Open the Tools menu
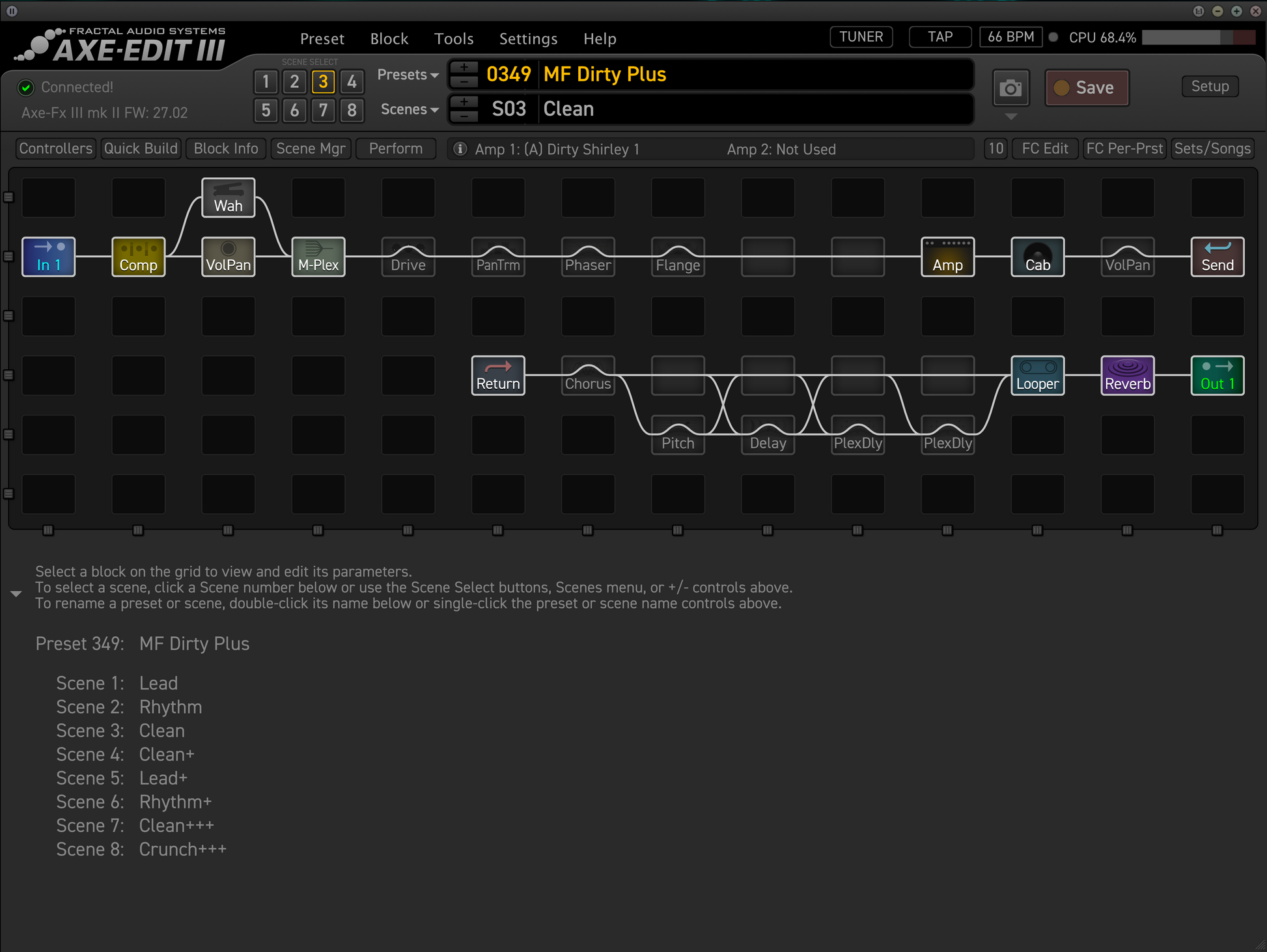Image resolution: width=1267 pixels, height=952 pixels. (x=454, y=39)
